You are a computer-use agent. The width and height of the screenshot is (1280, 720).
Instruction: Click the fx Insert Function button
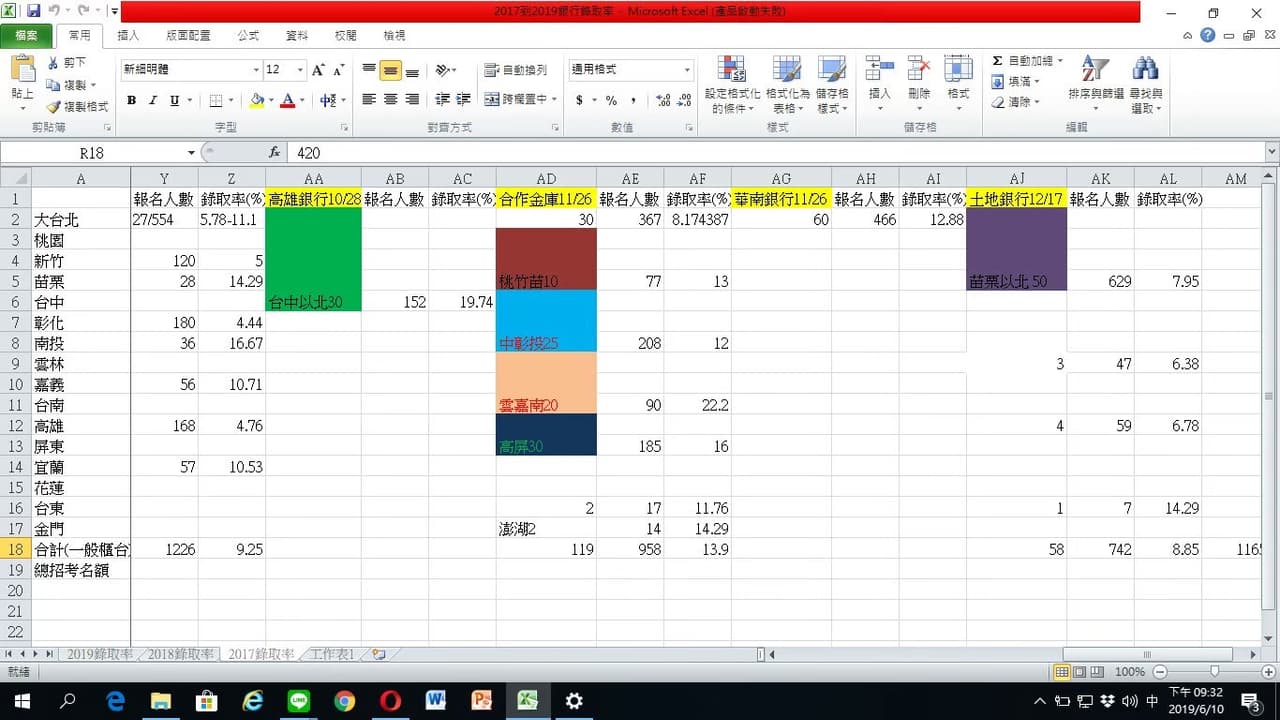pyautogui.click(x=274, y=153)
